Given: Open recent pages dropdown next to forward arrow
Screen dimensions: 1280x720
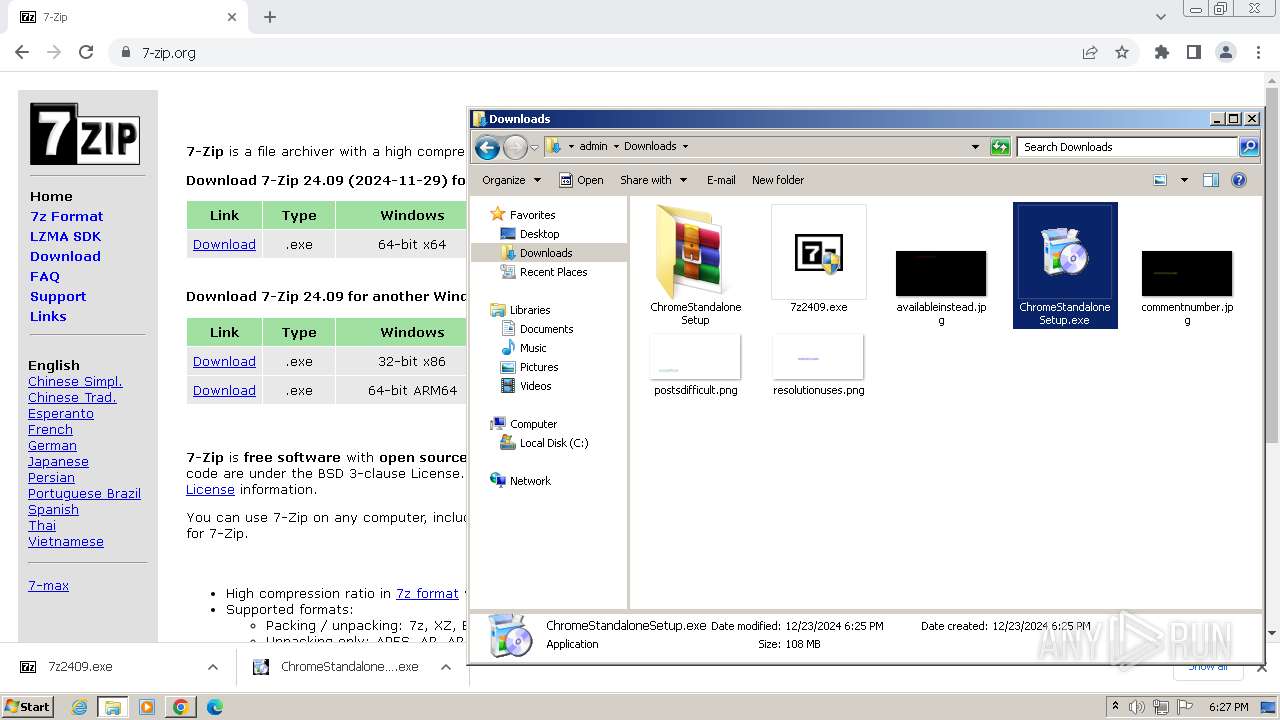Looking at the screenshot, I should point(534,148).
